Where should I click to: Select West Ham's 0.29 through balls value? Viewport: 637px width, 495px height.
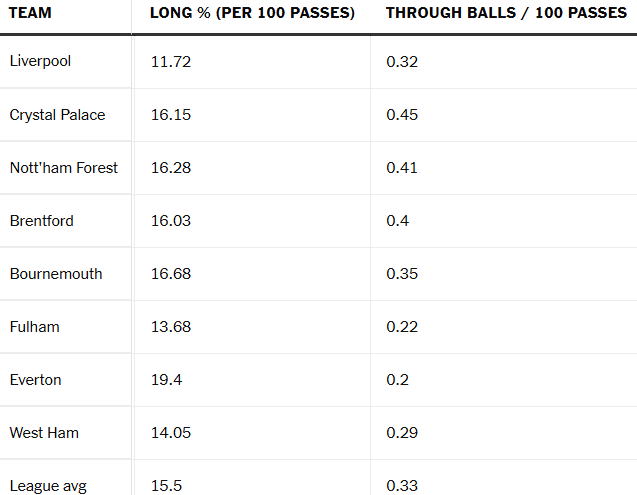(402, 433)
